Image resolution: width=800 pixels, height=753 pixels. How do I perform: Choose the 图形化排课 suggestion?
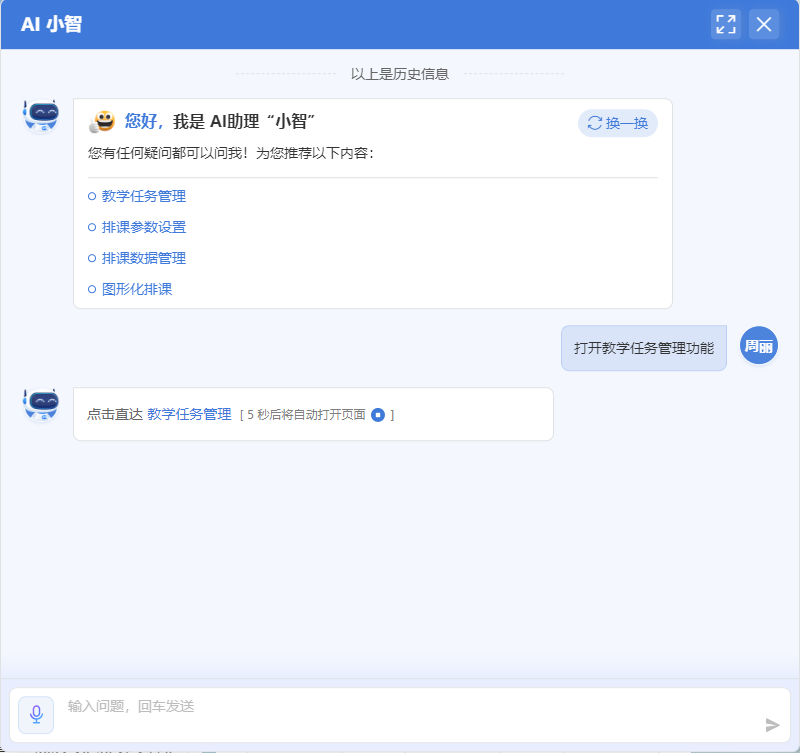point(136,289)
